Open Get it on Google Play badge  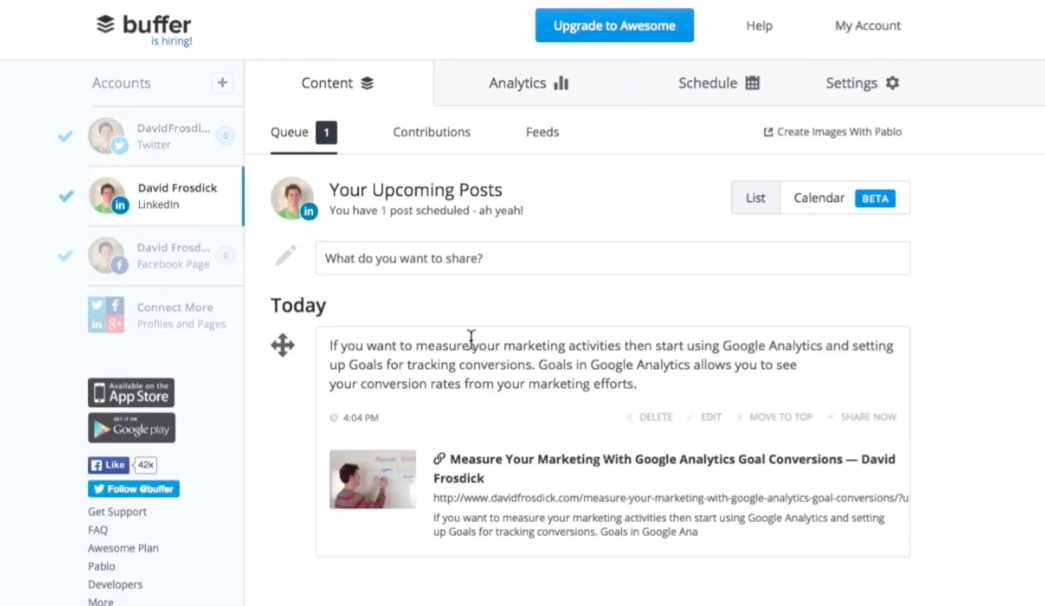[131, 428]
